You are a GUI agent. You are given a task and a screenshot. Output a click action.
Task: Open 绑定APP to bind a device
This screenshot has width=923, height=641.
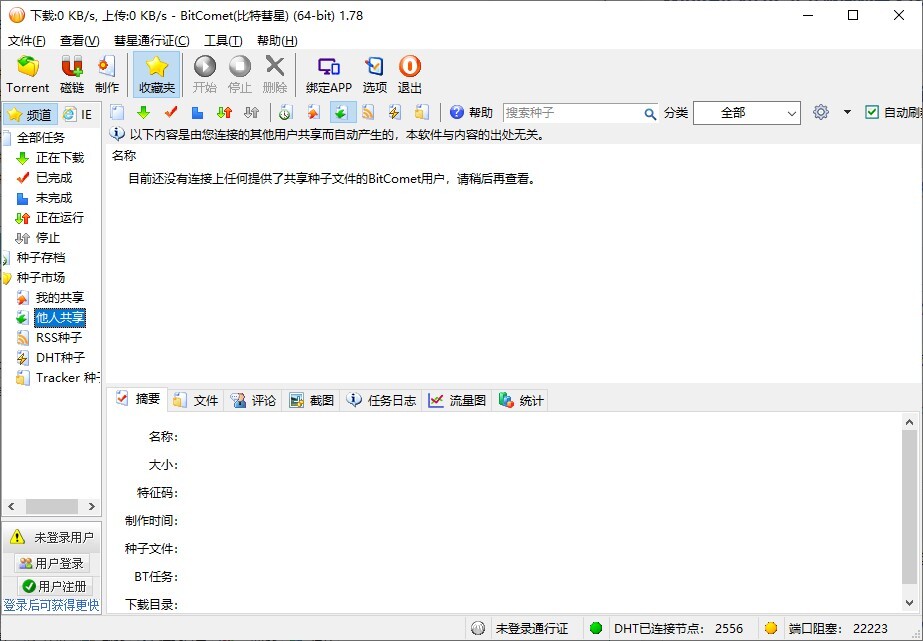pyautogui.click(x=328, y=75)
